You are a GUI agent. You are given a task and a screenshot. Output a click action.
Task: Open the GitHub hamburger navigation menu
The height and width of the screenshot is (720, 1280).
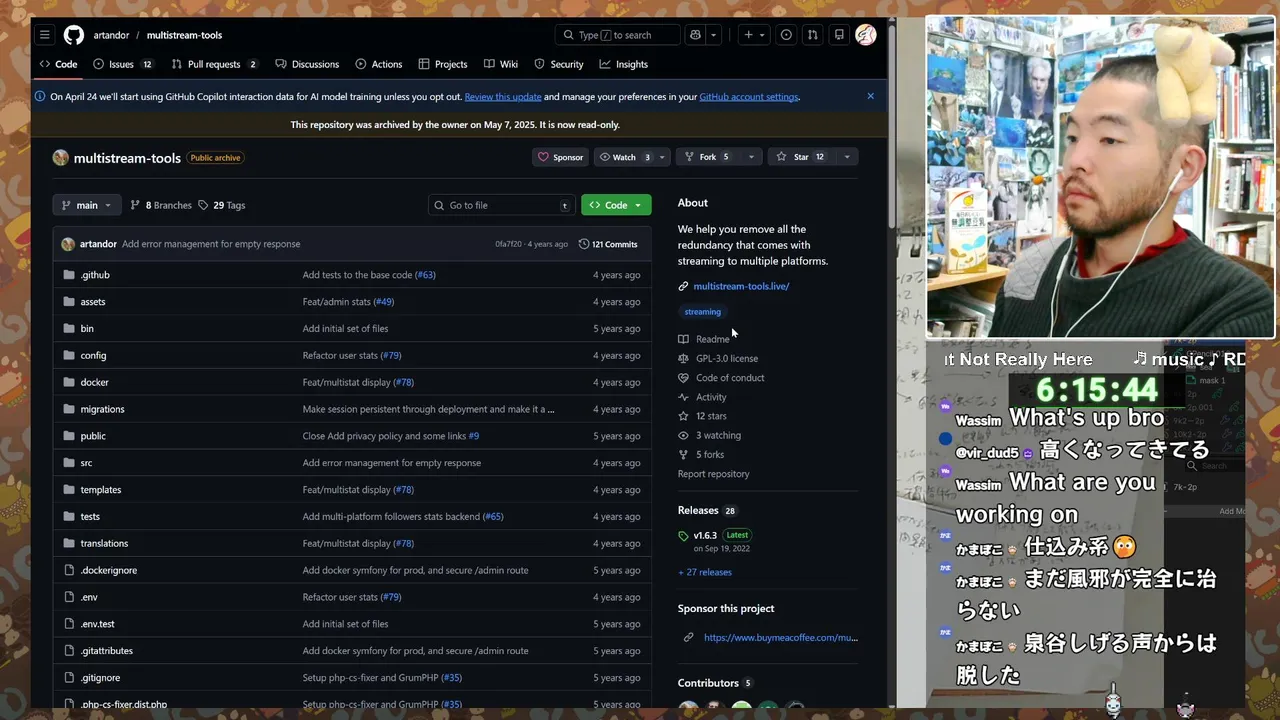click(44, 35)
